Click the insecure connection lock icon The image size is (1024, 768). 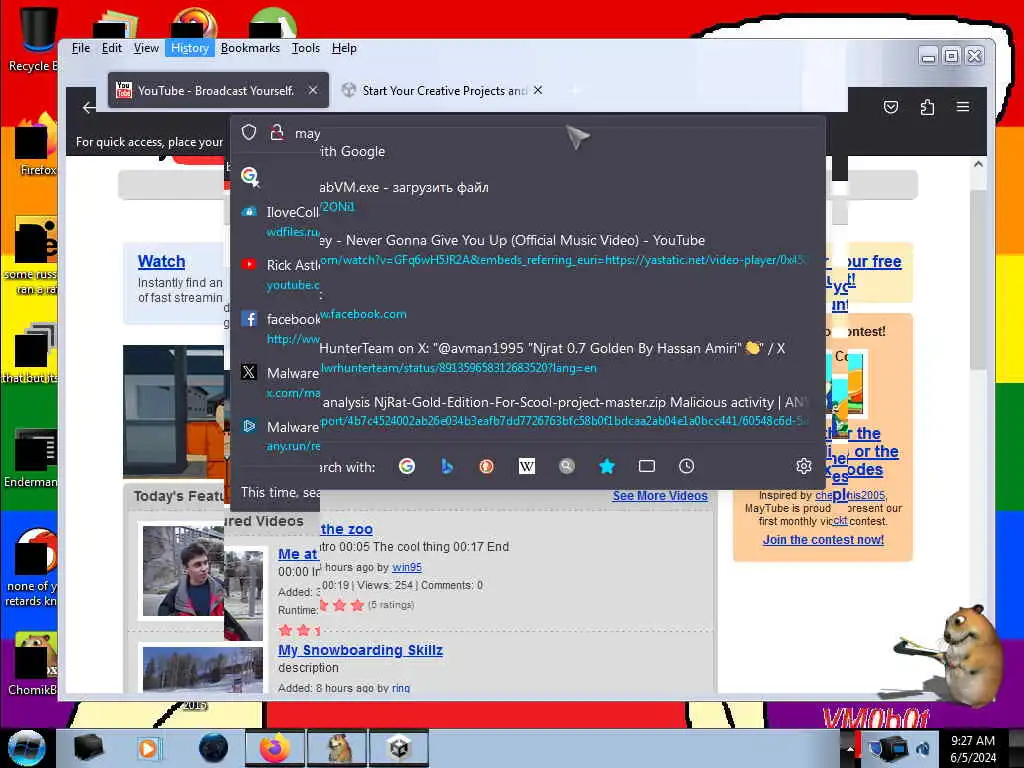click(277, 133)
